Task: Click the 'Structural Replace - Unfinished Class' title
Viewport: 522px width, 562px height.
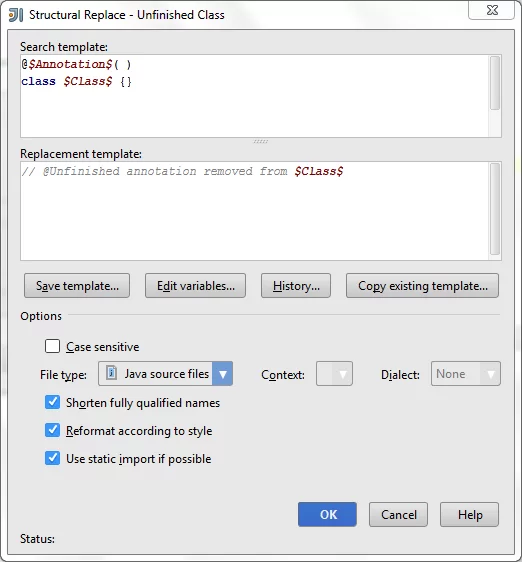Action: click(127, 15)
